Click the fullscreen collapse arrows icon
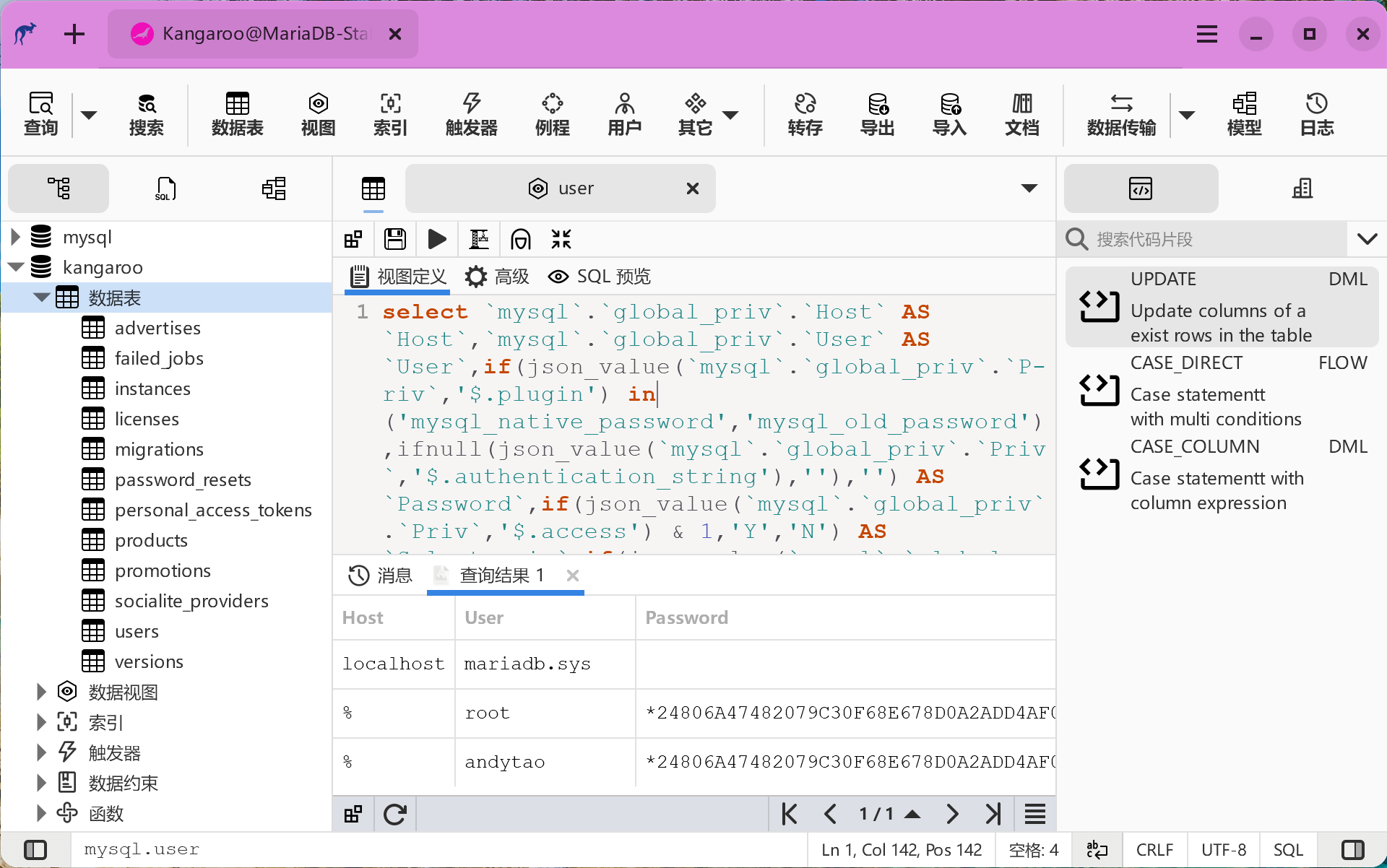1387x868 pixels. pos(561,239)
